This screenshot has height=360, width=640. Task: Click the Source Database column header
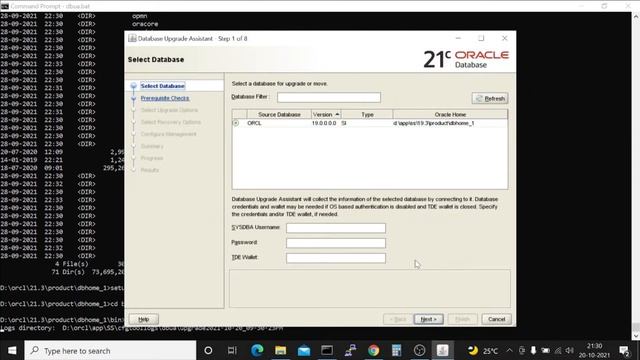[279, 114]
